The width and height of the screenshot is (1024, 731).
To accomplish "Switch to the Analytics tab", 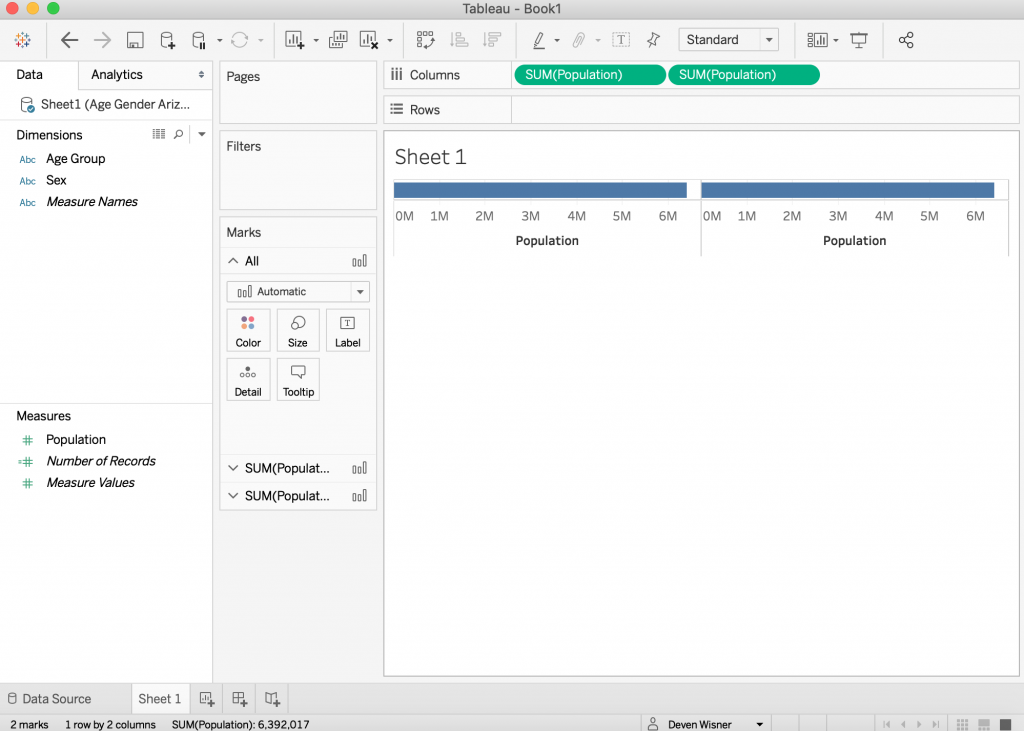I will click(117, 75).
